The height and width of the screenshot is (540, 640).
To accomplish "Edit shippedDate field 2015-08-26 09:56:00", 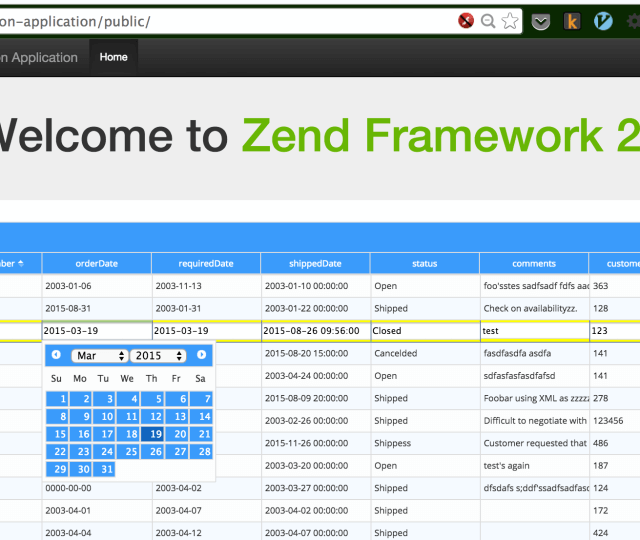I will click(x=316, y=331).
